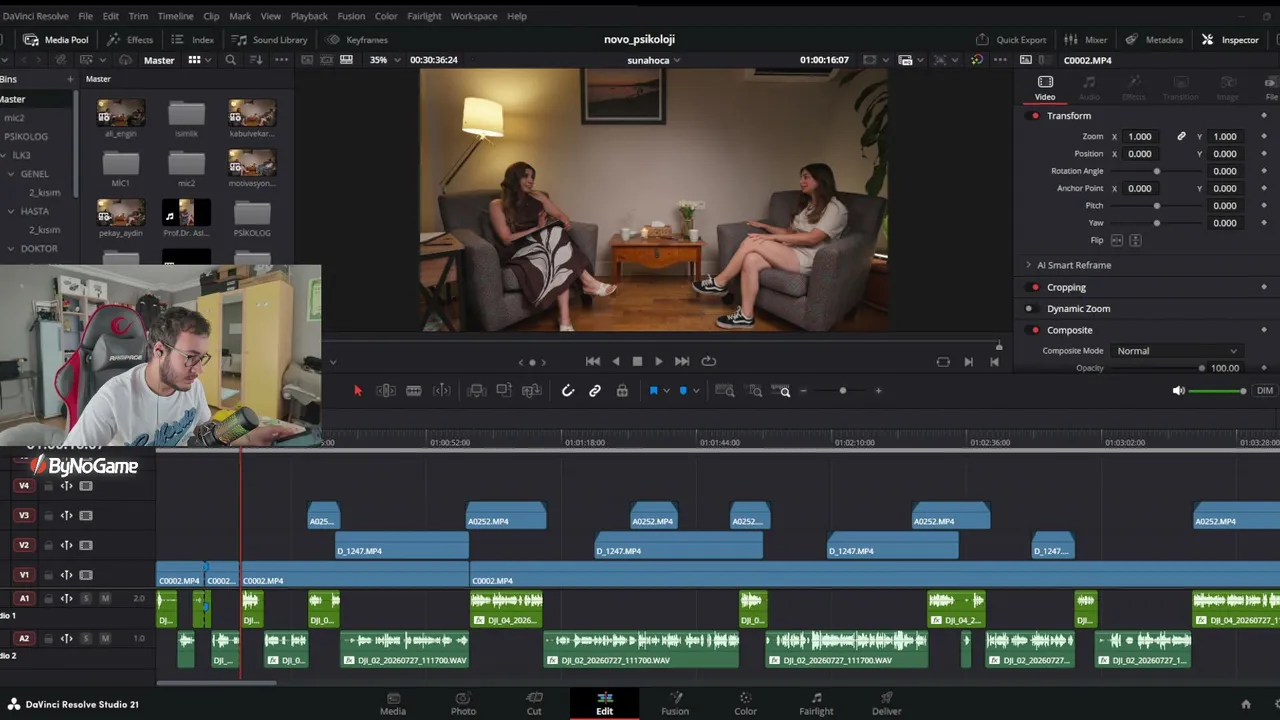
Task: Open the Sound Library panel
Action: pos(270,40)
